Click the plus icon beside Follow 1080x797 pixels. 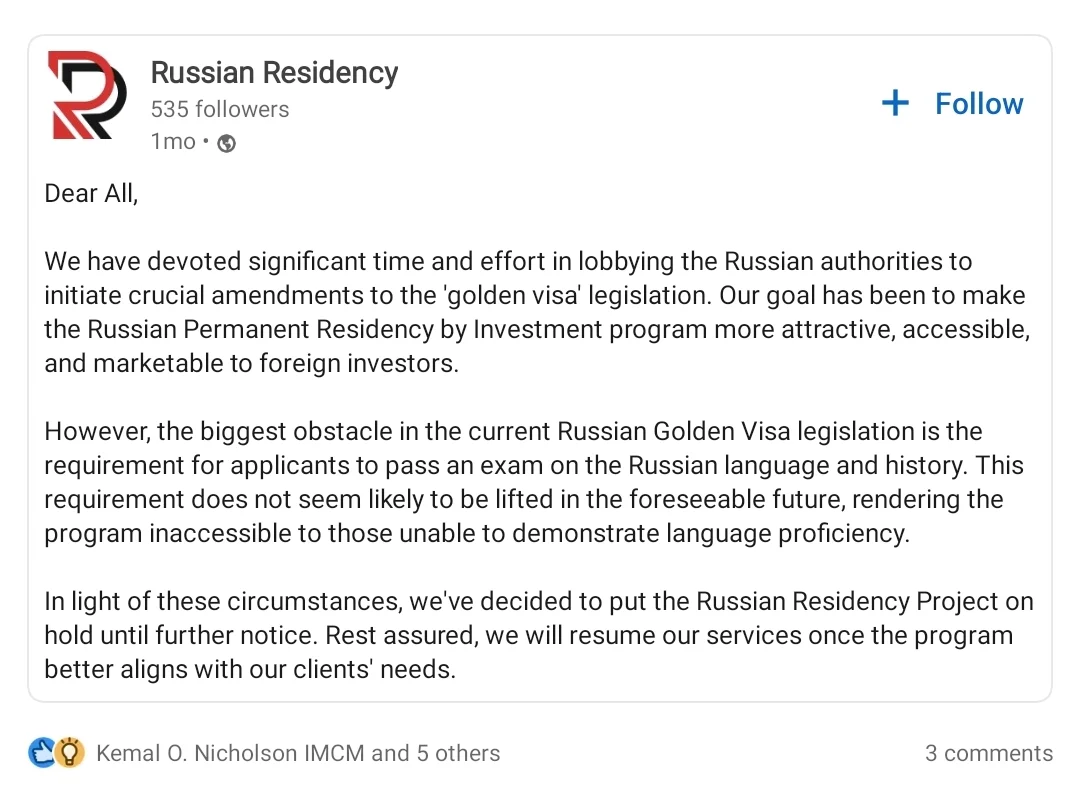point(895,103)
